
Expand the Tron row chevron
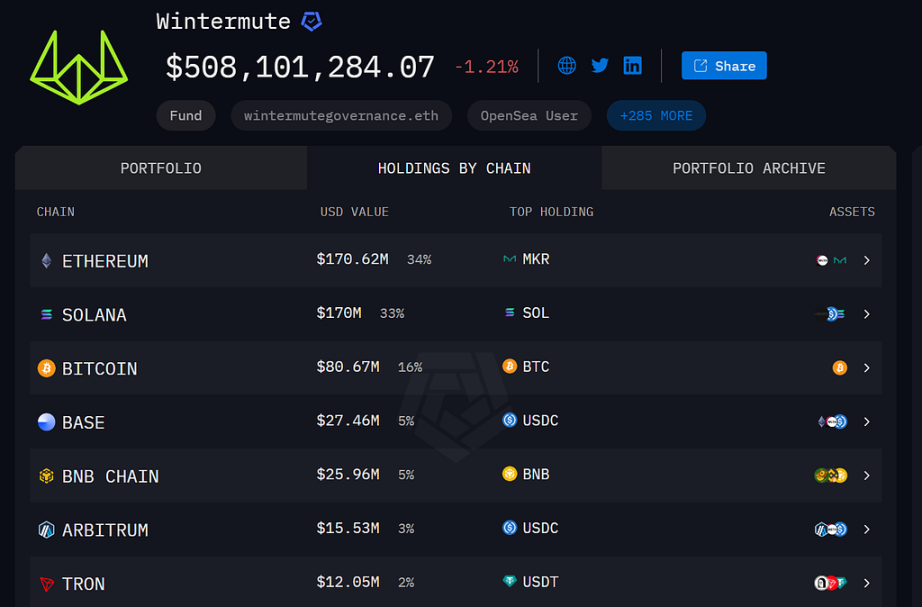(x=867, y=583)
